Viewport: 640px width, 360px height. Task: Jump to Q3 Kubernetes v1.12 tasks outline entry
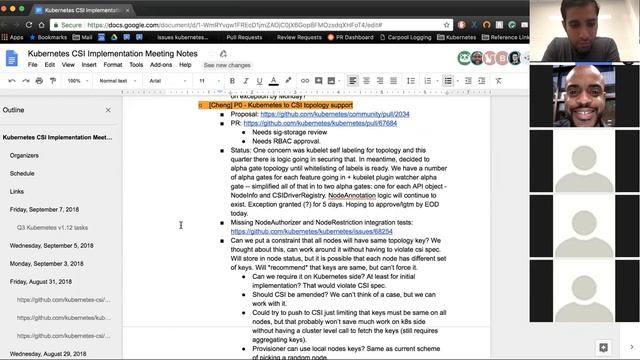(52, 228)
